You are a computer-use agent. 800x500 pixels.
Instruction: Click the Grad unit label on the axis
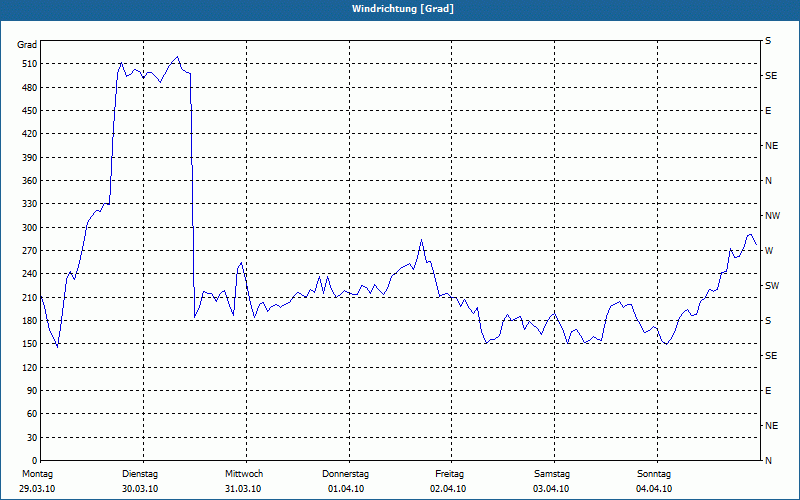(27, 45)
